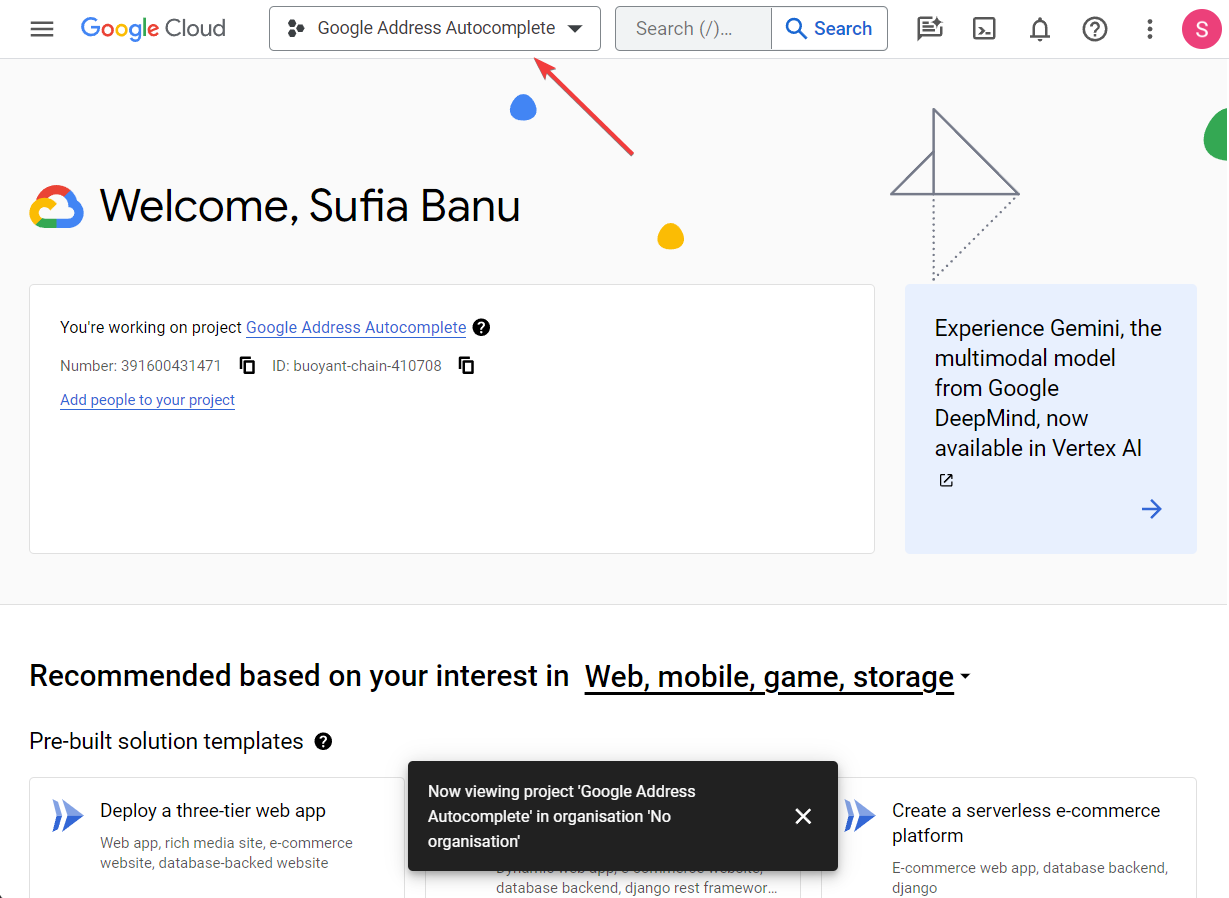Click the Number: 391600431471 text
The image size is (1229, 898).
coord(141,366)
